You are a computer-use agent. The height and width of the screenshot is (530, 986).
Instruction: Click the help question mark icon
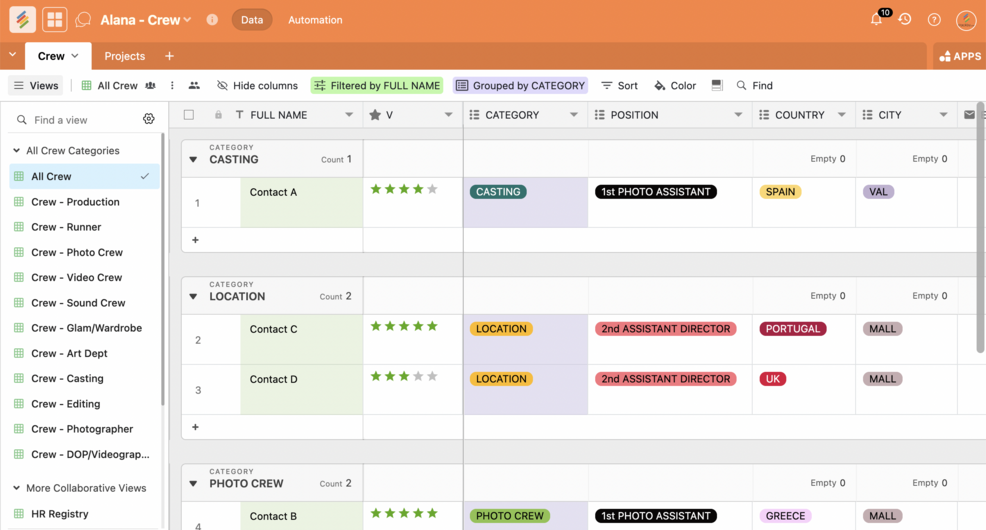(x=934, y=20)
